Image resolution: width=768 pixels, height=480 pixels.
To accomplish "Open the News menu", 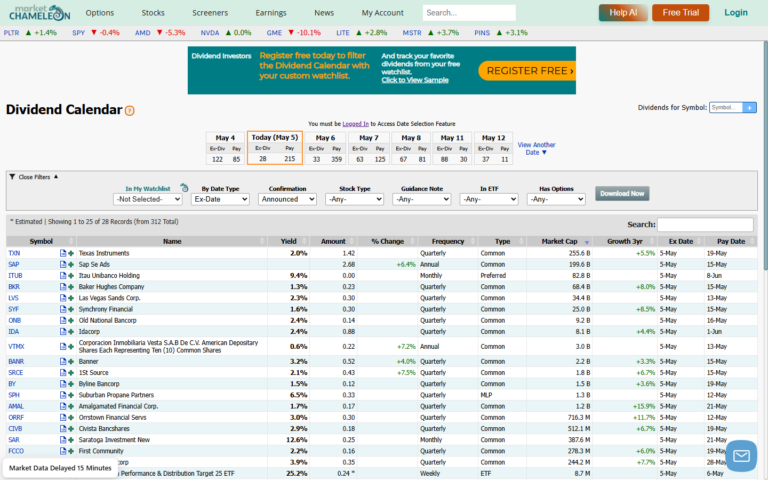I will [x=324, y=13].
